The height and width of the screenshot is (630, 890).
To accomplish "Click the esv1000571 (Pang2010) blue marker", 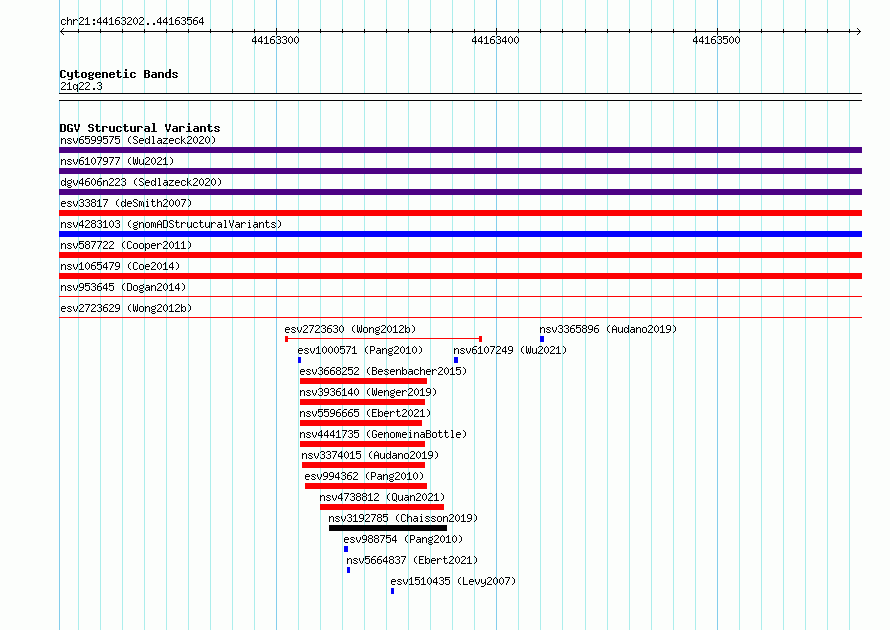I will [299, 360].
